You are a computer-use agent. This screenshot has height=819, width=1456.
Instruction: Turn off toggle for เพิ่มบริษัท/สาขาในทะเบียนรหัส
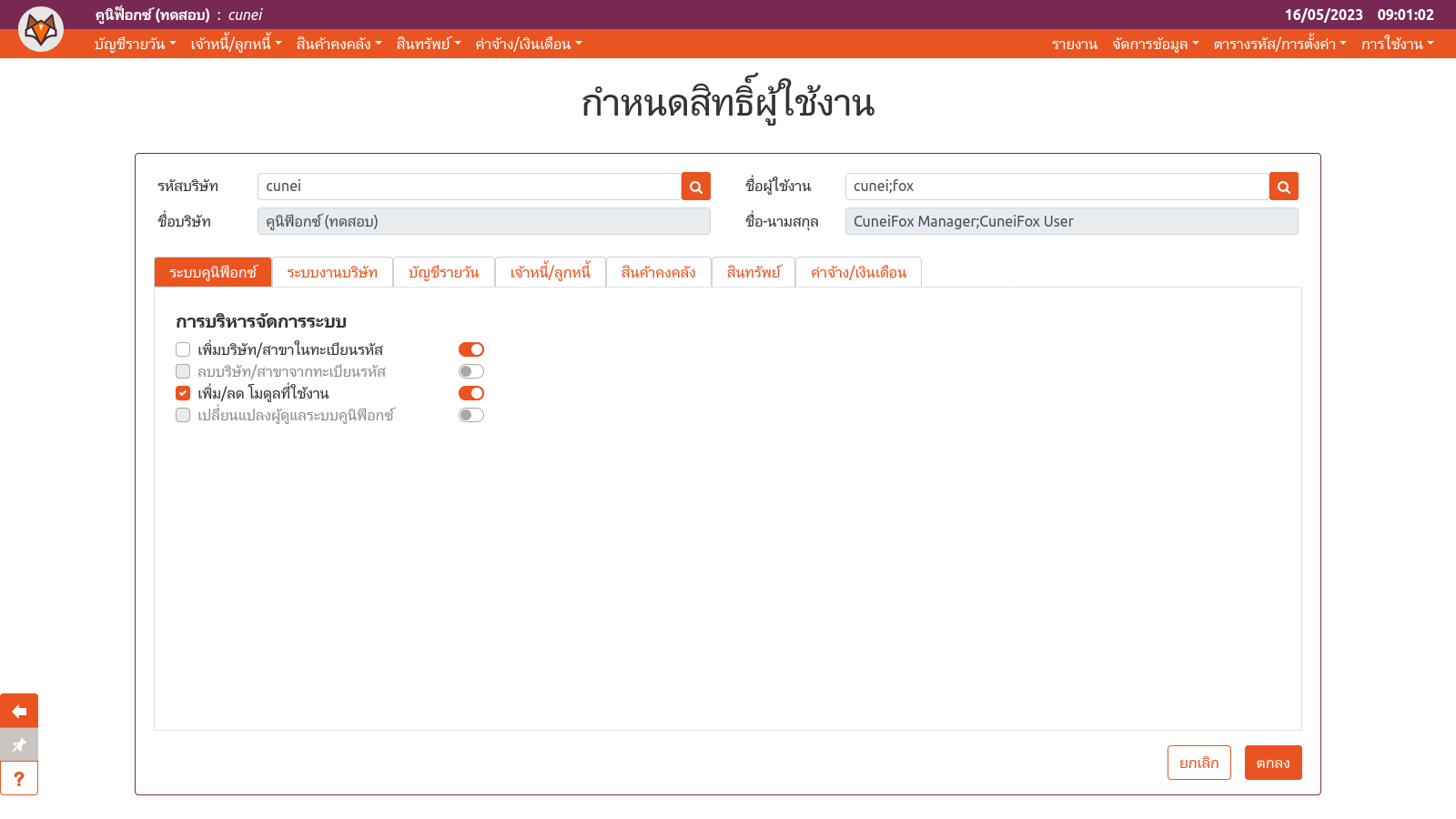click(x=470, y=349)
